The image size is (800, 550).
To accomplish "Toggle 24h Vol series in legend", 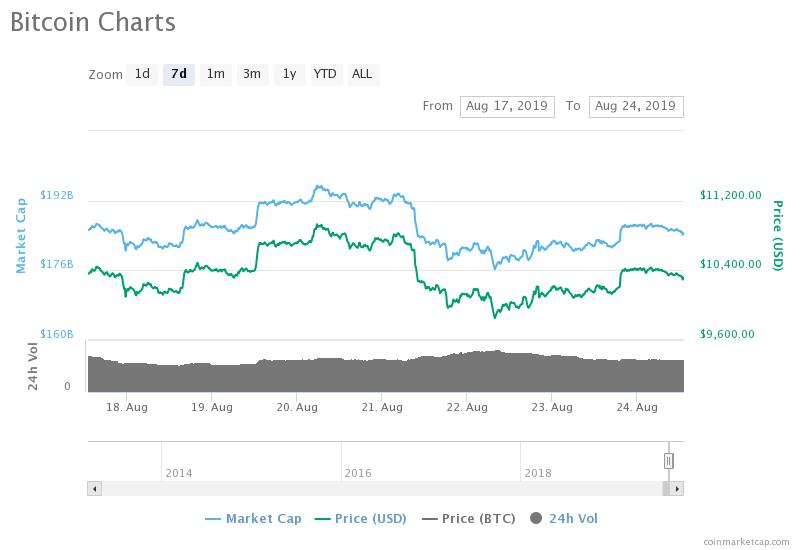I will tap(564, 519).
